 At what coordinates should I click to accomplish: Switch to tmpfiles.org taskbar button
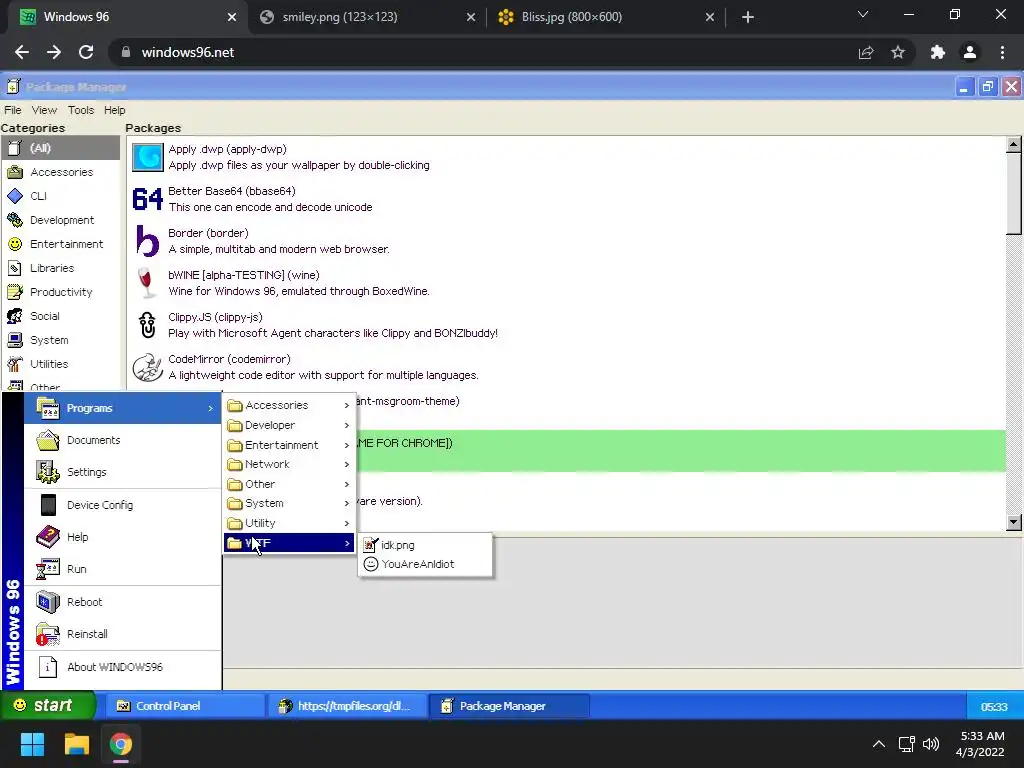point(347,706)
